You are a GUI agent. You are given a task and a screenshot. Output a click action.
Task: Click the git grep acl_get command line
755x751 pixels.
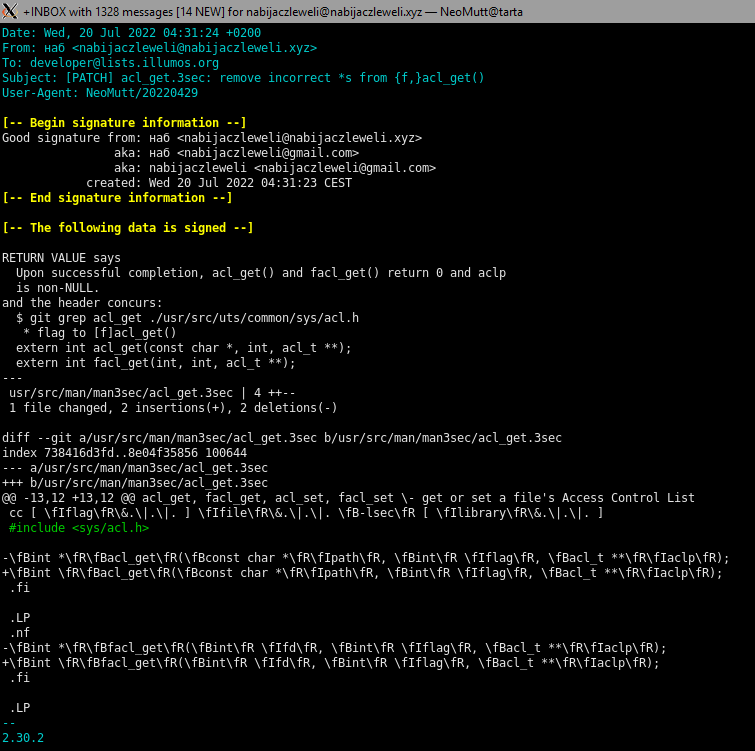[187, 318]
